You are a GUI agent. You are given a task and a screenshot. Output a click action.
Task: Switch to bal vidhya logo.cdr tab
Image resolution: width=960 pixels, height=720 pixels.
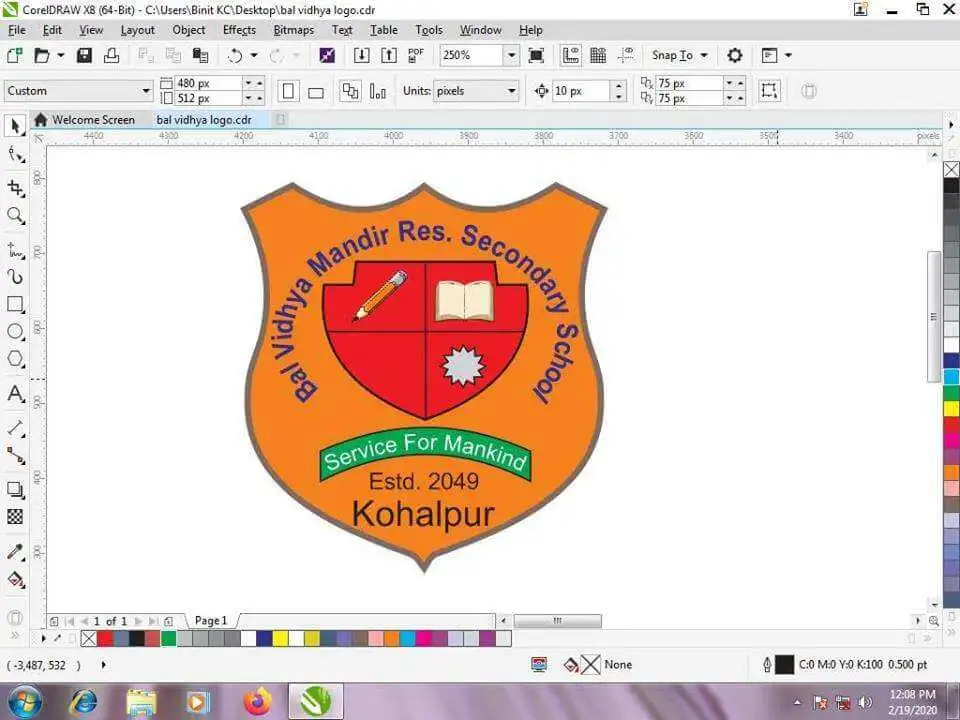(204, 120)
